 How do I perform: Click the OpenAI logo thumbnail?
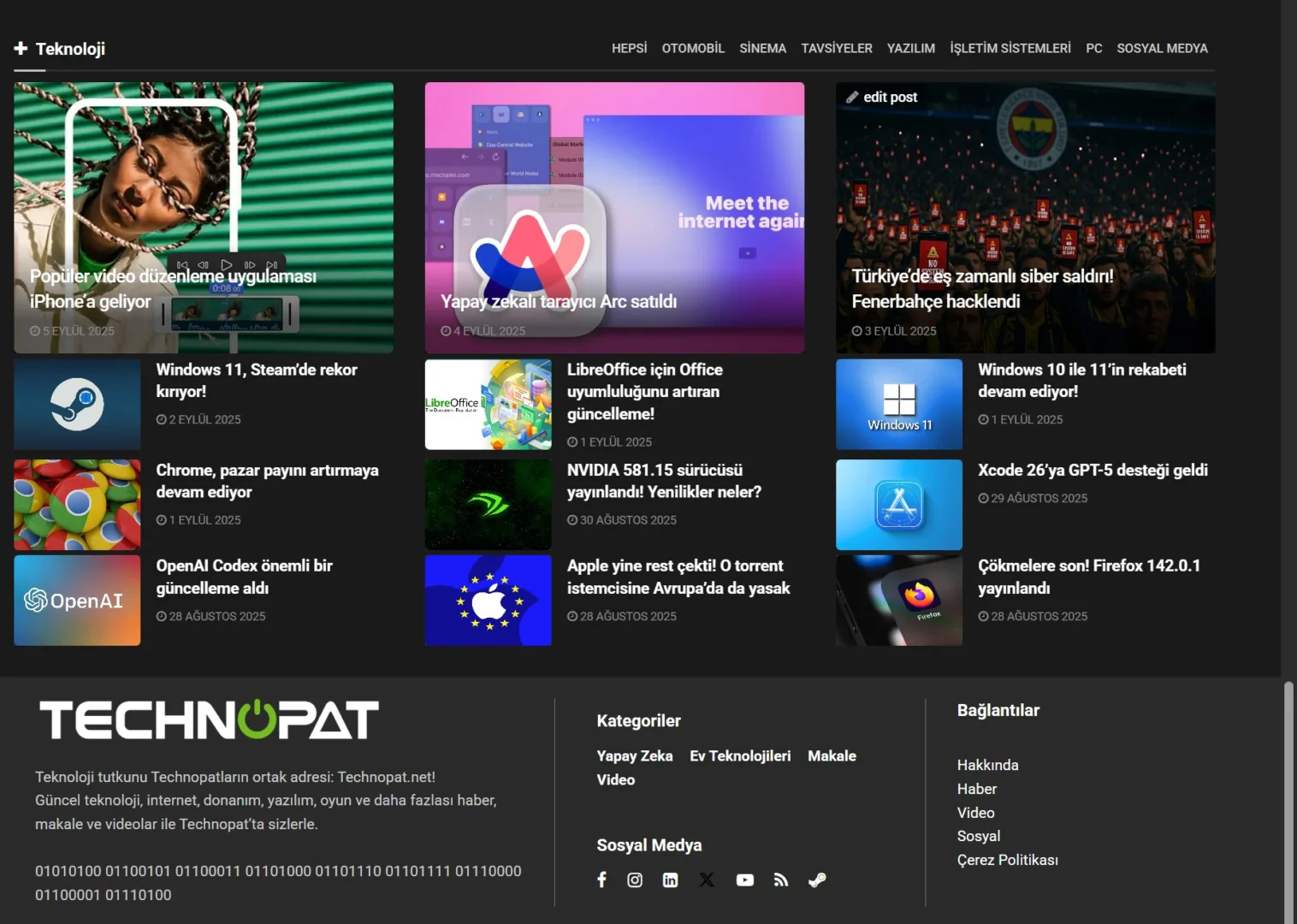[x=77, y=601]
